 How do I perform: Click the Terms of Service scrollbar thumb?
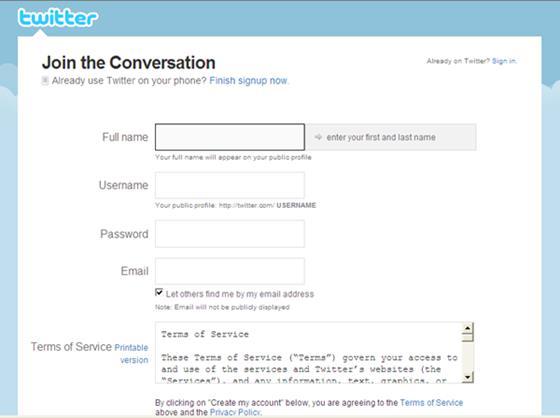point(467,337)
